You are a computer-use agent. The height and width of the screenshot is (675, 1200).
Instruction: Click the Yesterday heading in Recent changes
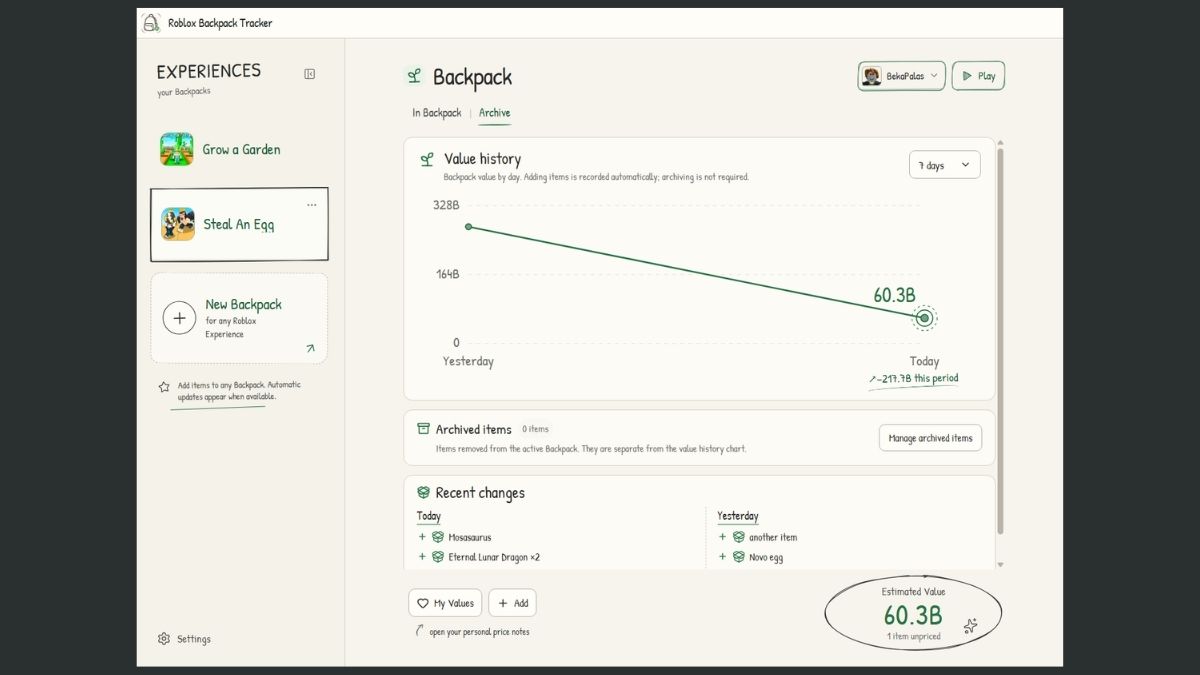point(738,516)
